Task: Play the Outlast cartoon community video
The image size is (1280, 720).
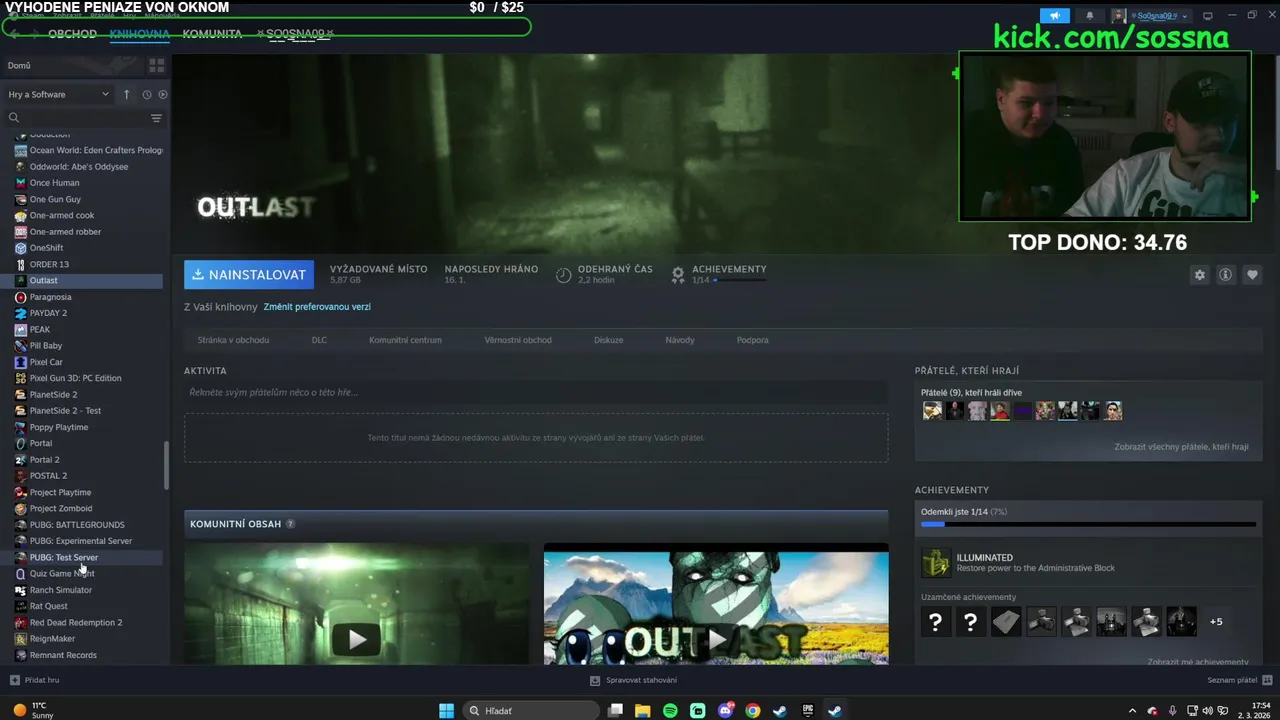Action: 716,639
